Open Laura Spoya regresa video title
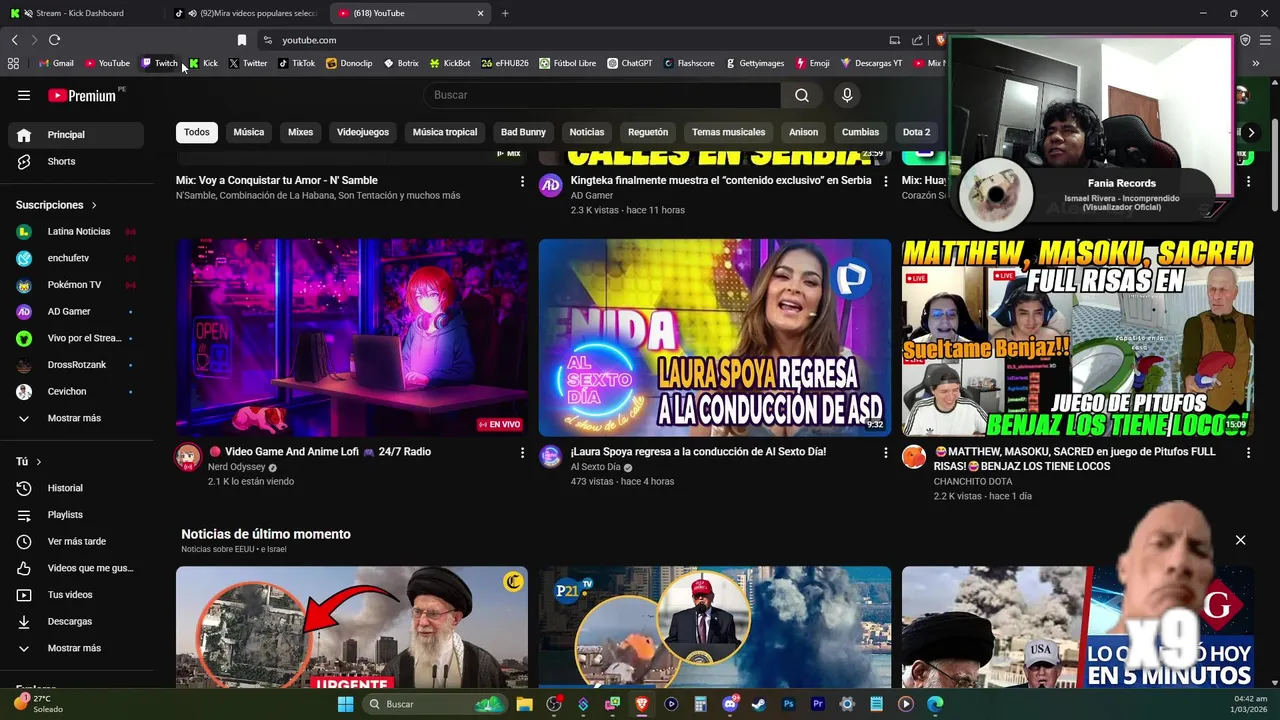The width and height of the screenshot is (1280, 720). click(x=698, y=452)
